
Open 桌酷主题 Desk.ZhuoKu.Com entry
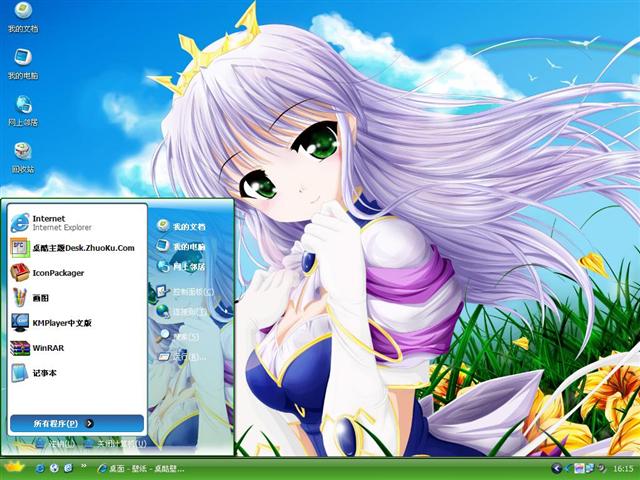pos(77,248)
